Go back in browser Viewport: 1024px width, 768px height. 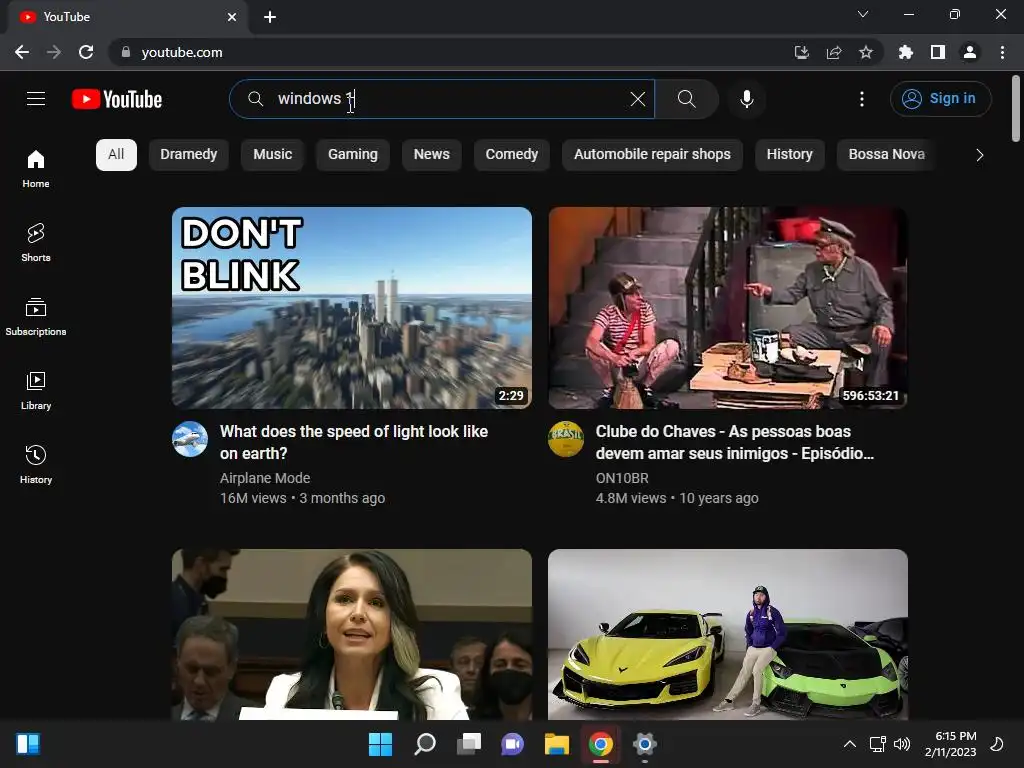pos(22,52)
